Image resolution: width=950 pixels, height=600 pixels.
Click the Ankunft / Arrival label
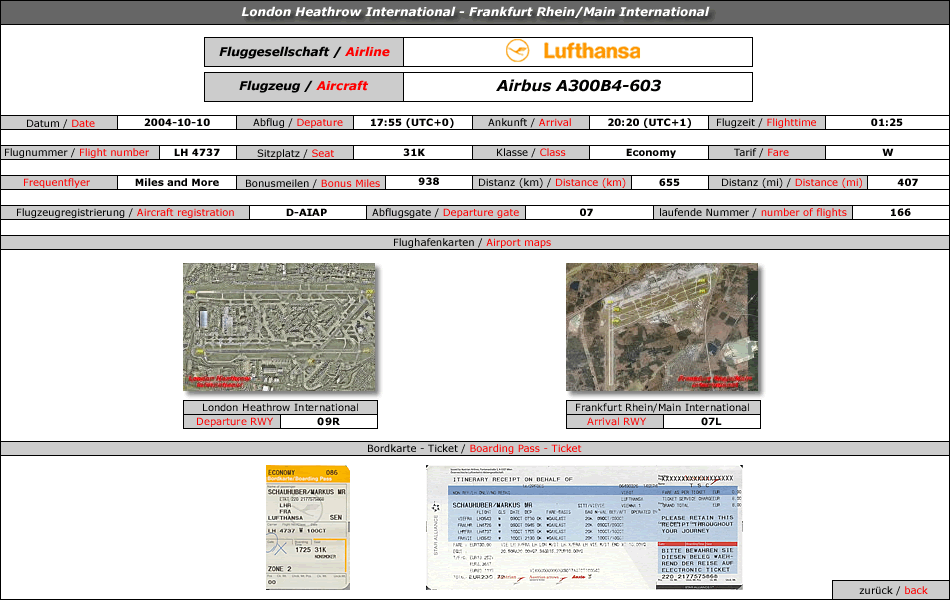pyautogui.click(x=530, y=122)
